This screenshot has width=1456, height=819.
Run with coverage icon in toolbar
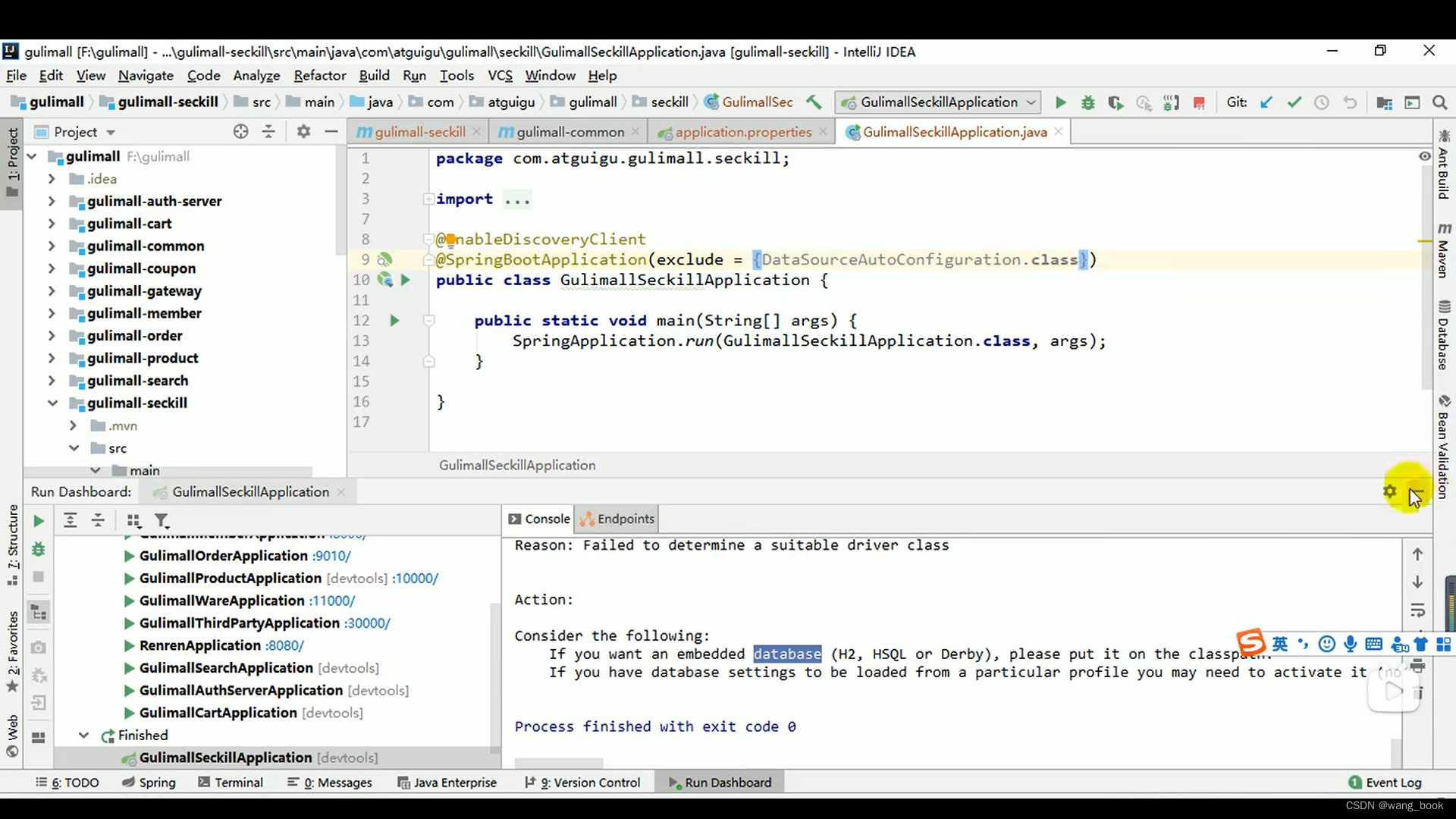click(x=1116, y=102)
